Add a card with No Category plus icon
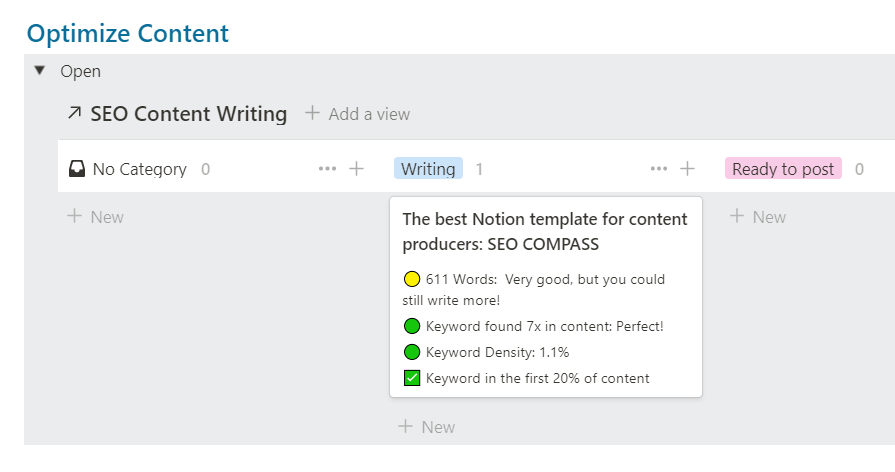Image resolution: width=895 pixels, height=472 pixels. pyautogui.click(x=356, y=168)
